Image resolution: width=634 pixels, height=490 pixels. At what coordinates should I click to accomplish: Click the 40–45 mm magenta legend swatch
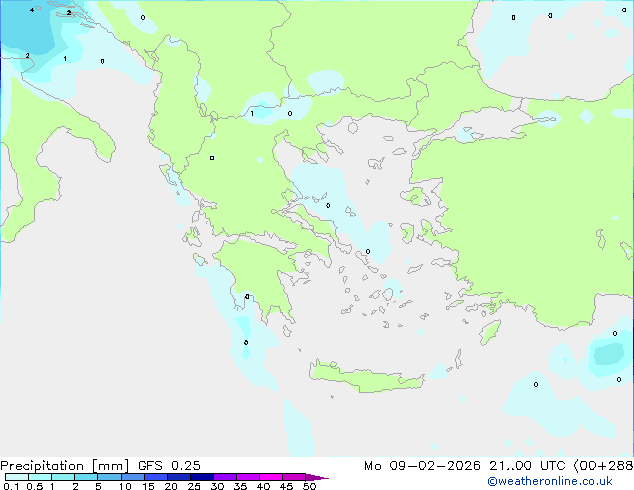[271, 477]
